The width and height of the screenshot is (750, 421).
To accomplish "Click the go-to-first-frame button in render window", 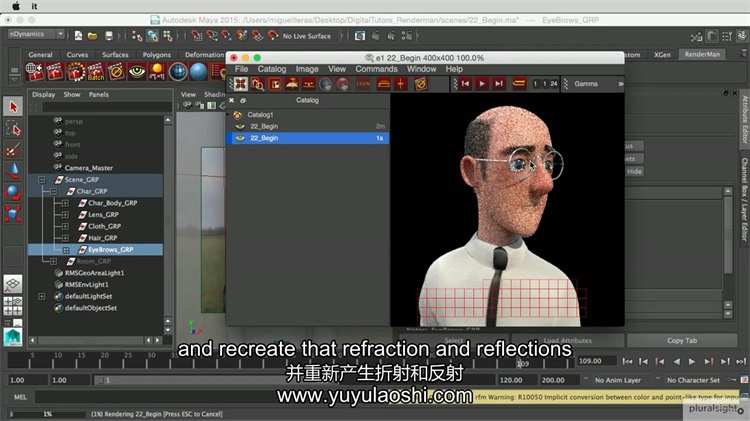I will pos(465,84).
